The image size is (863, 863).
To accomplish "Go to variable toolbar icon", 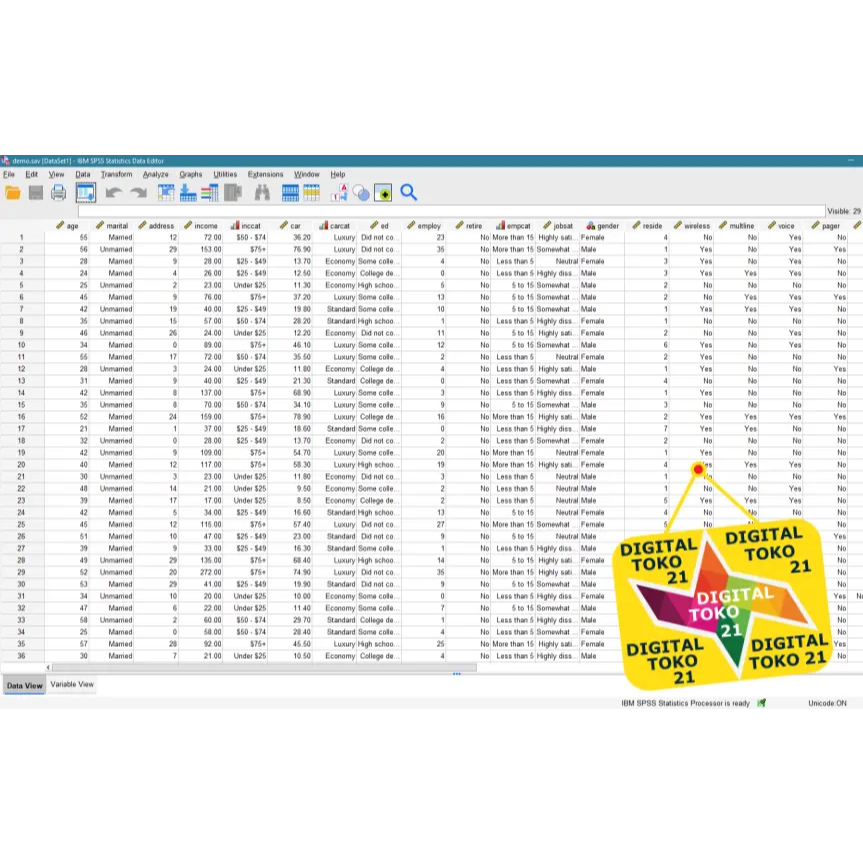I will tap(188, 193).
